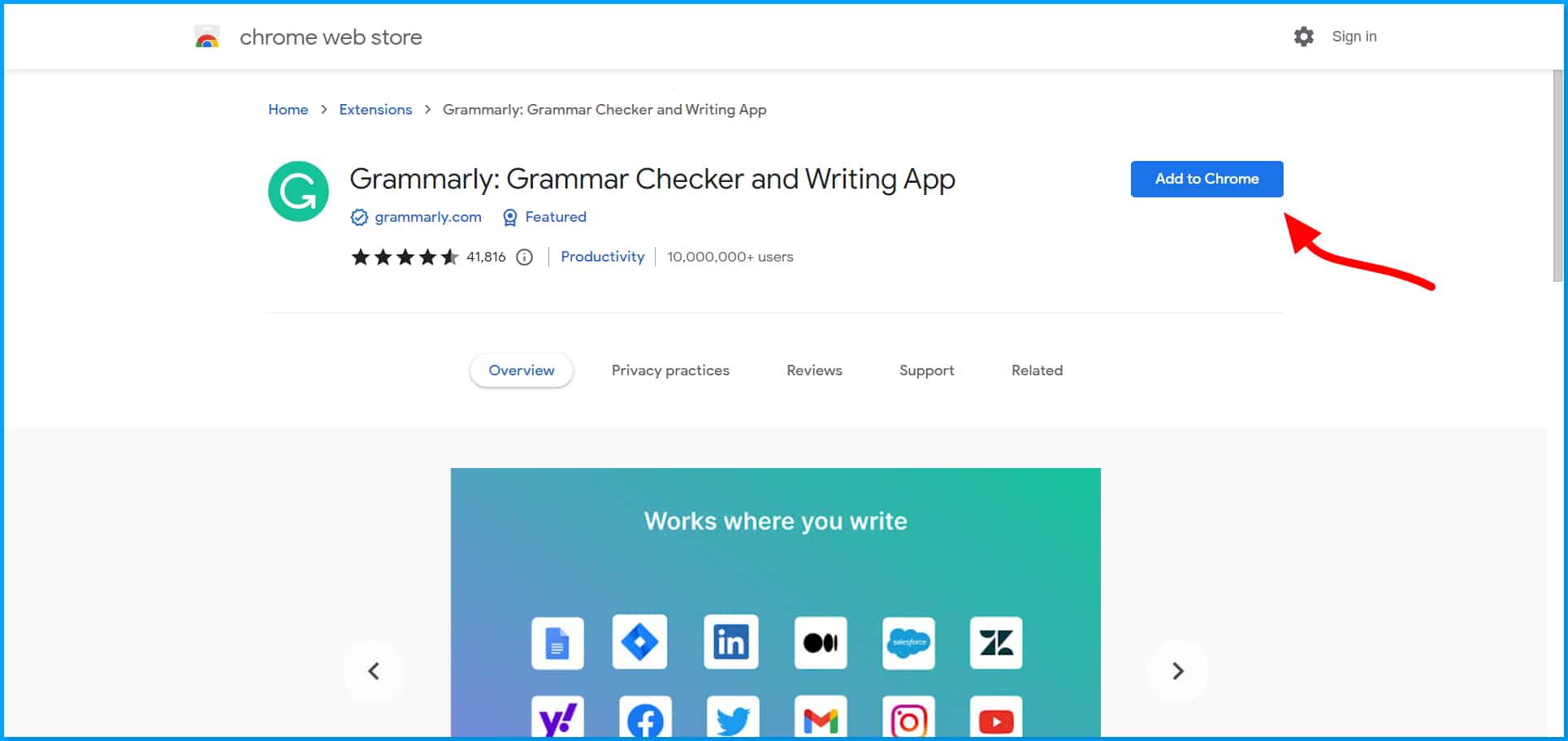Click the 41,816 ratings count

point(486,258)
